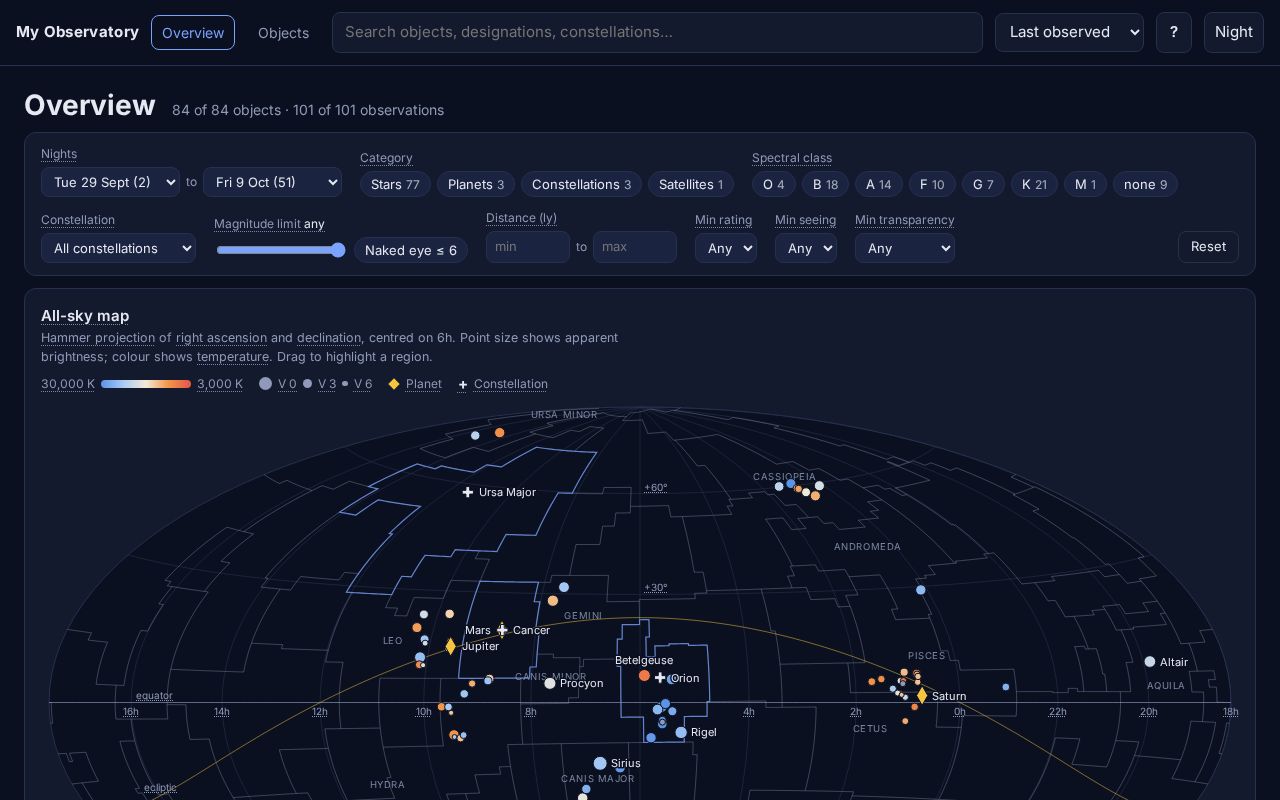The width and height of the screenshot is (1280, 800).
Task: Expand the All constellations dropdown
Action: (x=118, y=248)
